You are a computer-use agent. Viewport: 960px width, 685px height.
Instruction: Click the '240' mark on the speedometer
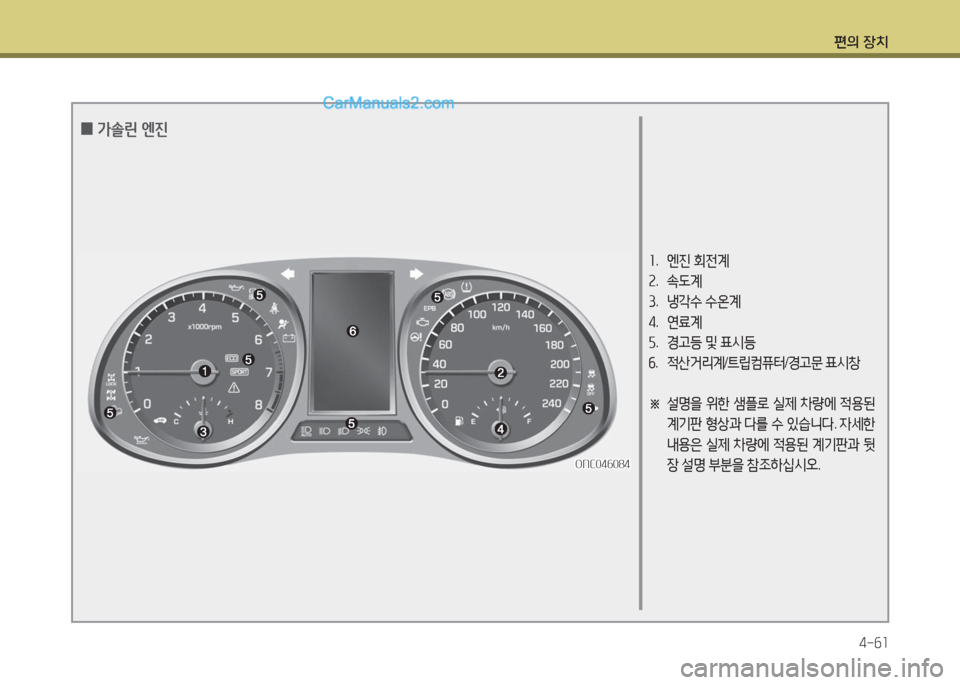coord(552,403)
